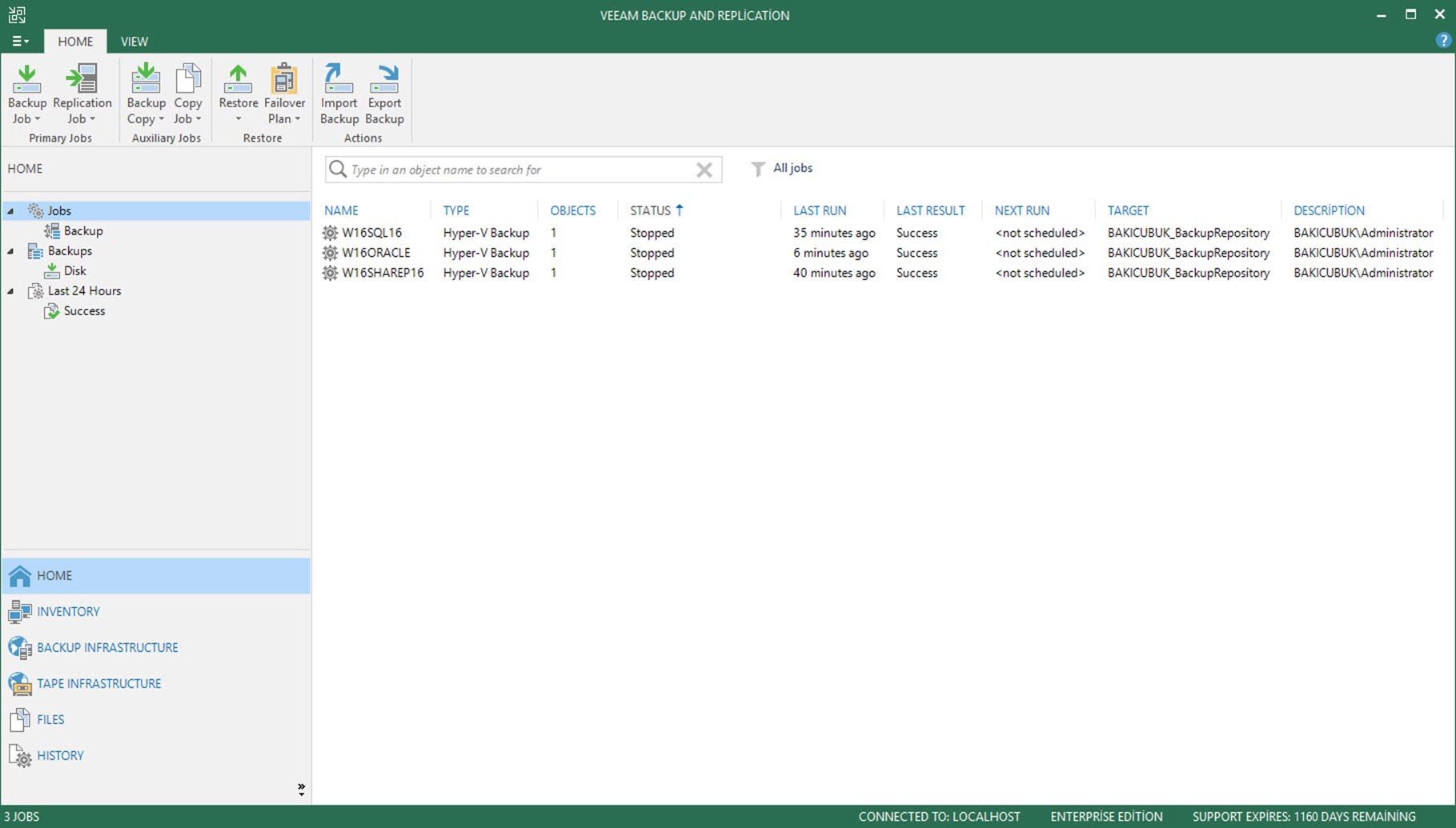Select the W16ORACLE job row name
Image resolution: width=1456 pixels, height=828 pixels.
pos(375,253)
